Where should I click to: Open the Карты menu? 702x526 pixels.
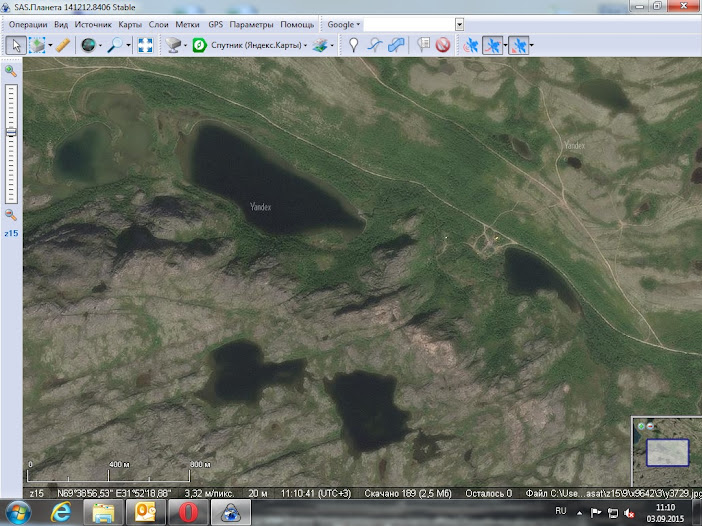coord(130,25)
